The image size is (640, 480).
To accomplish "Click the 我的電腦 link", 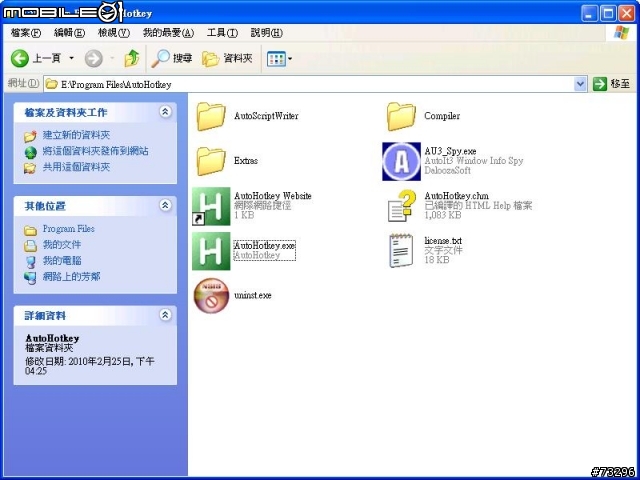I will pyautogui.click(x=62, y=260).
